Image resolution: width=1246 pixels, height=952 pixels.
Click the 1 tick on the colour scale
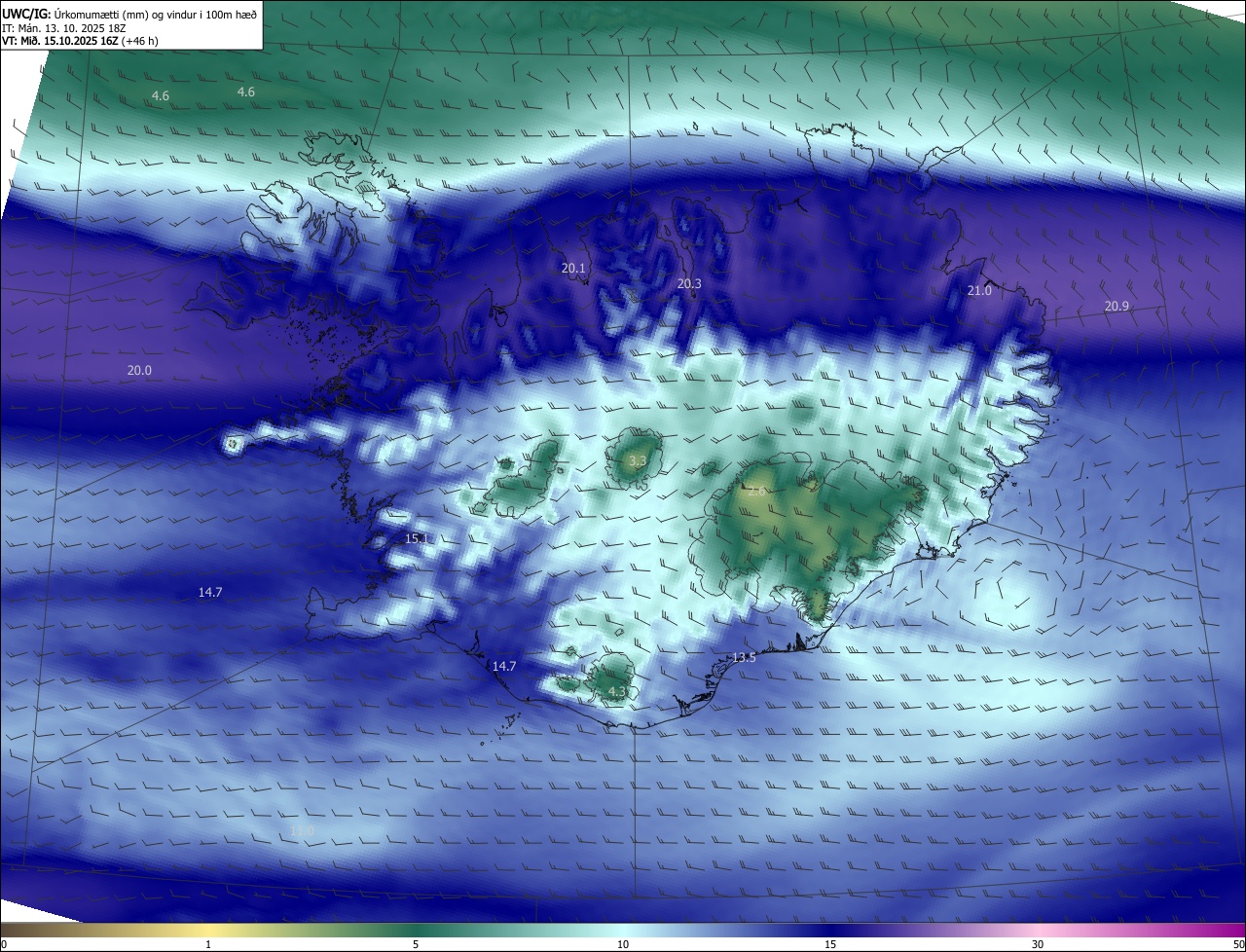[x=208, y=944]
